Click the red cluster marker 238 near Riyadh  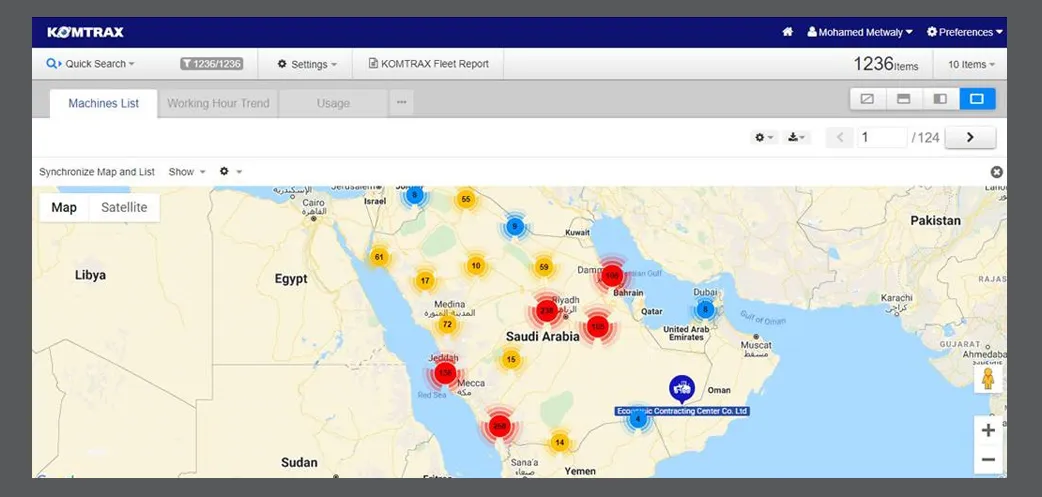tap(546, 311)
